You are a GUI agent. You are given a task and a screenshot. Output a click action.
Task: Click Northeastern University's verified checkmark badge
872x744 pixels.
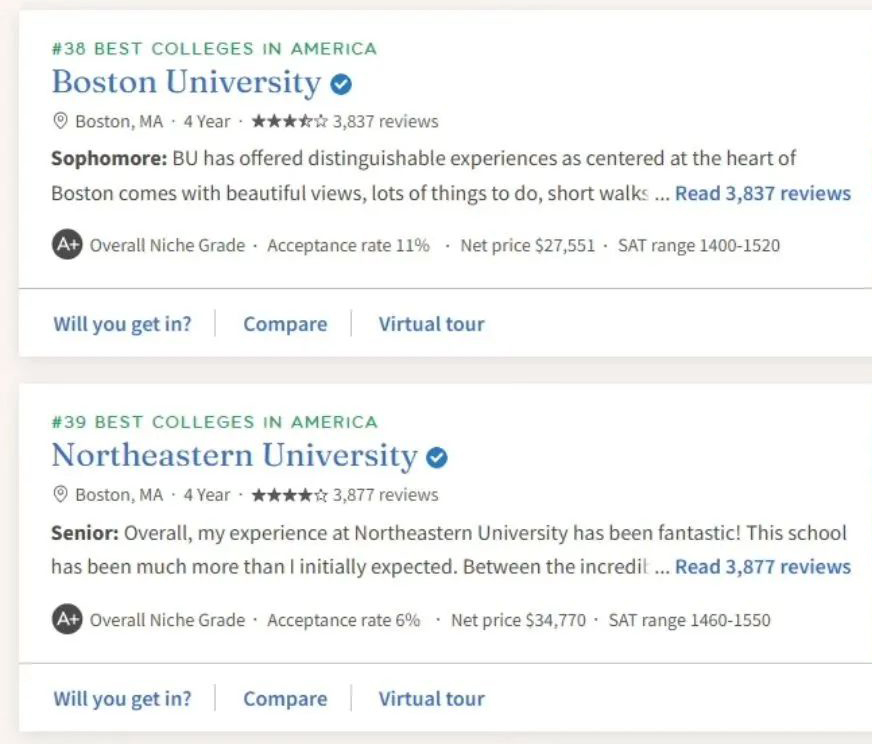coord(437,458)
